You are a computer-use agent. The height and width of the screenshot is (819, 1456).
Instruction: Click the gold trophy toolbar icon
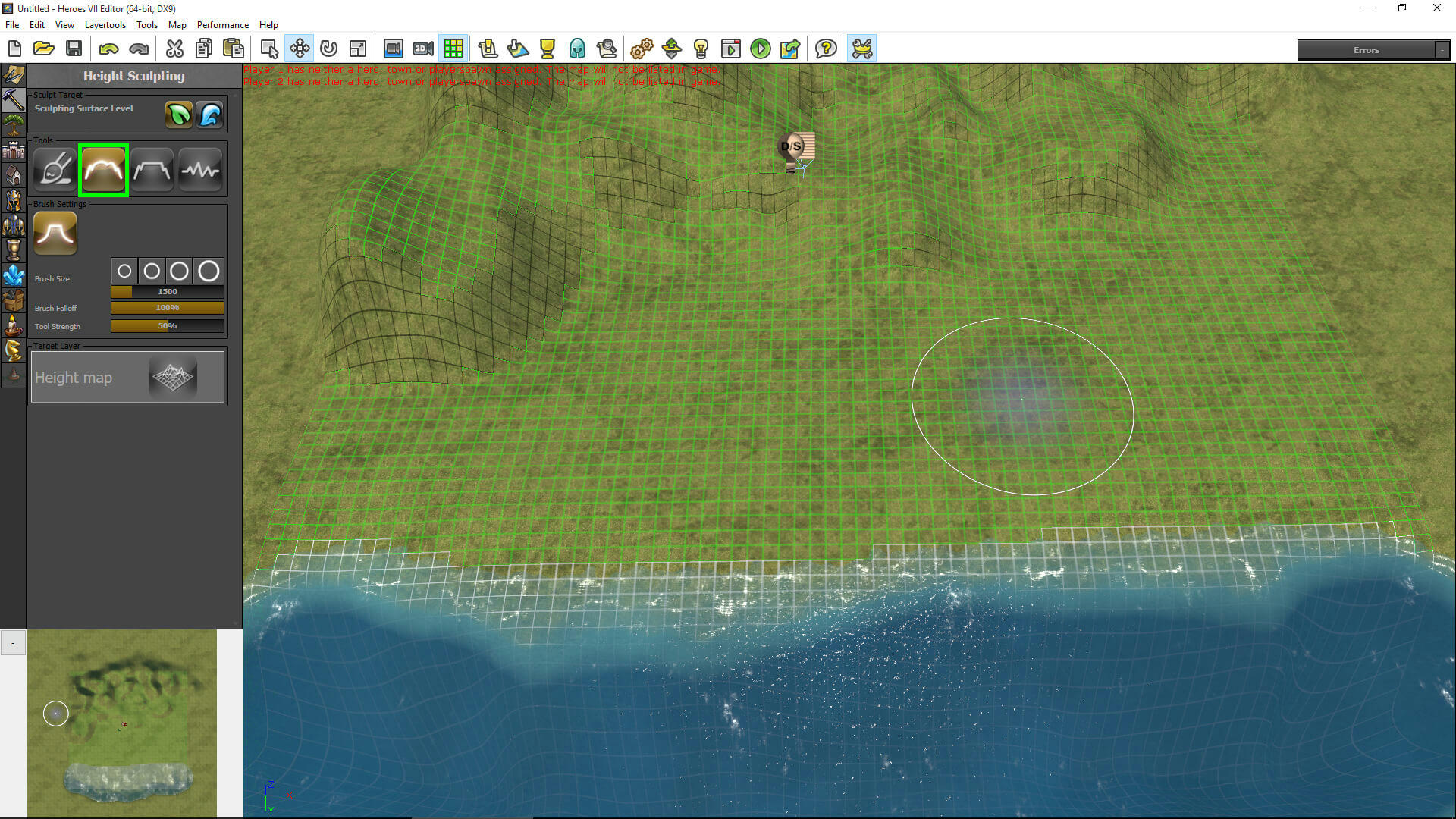pyautogui.click(x=548, y=49)
